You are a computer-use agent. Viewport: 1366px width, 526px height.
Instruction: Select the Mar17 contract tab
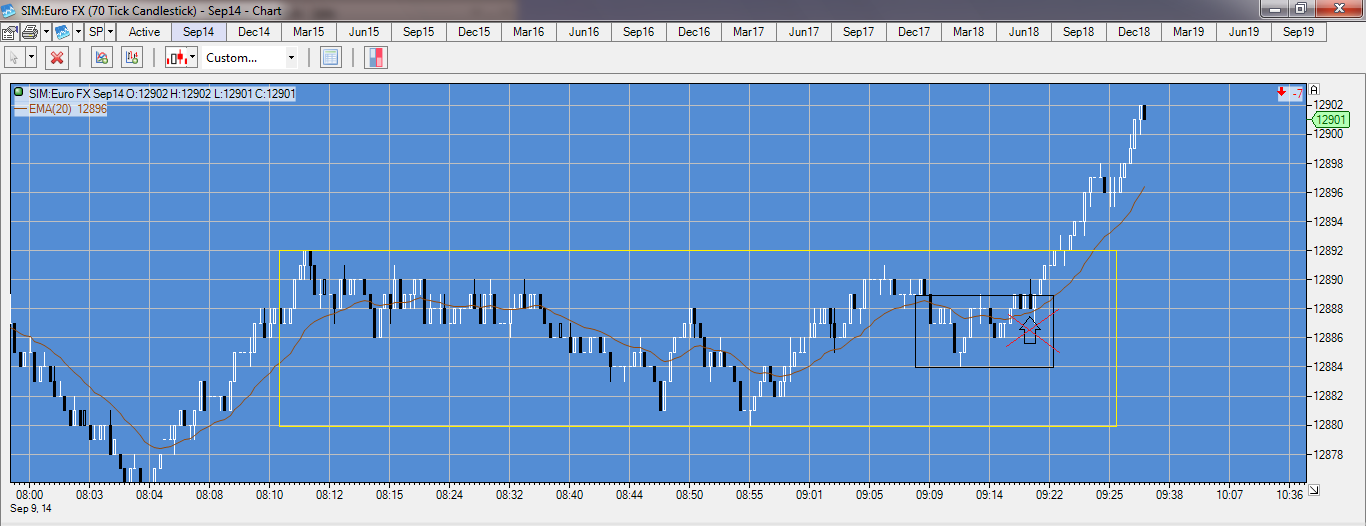(749, 32)
